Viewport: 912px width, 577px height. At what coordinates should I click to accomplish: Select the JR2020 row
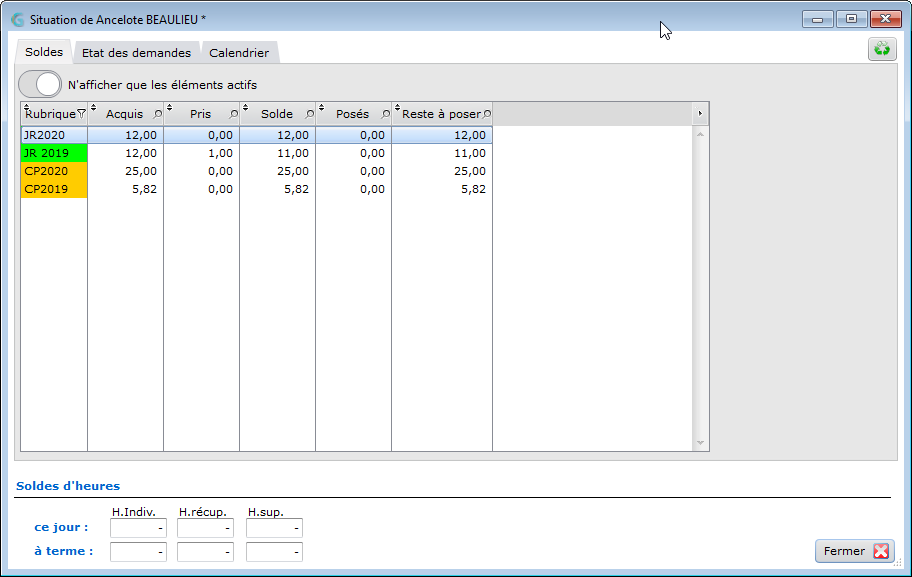pyautogui.click(x=256, y=135)
